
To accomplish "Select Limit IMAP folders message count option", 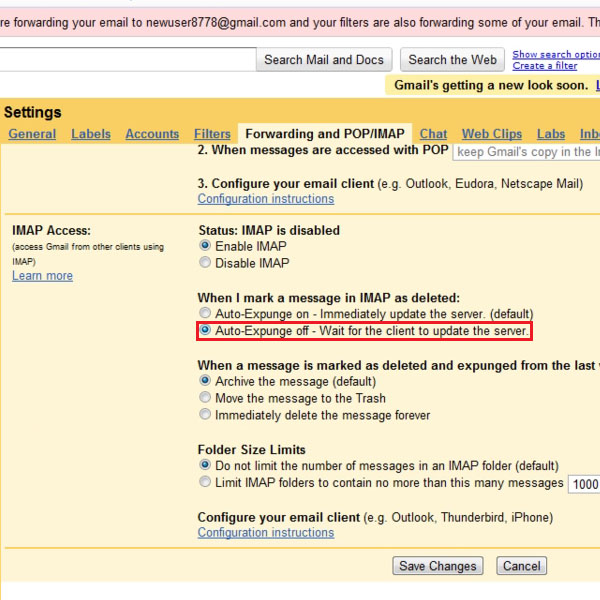I will click(205, 482).
